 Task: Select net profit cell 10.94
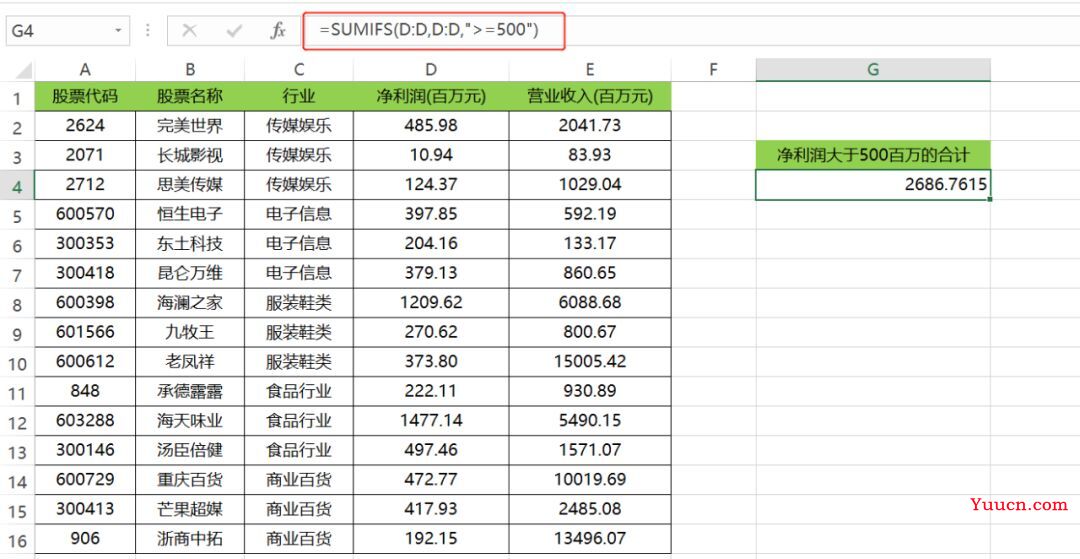click(431, 156)
